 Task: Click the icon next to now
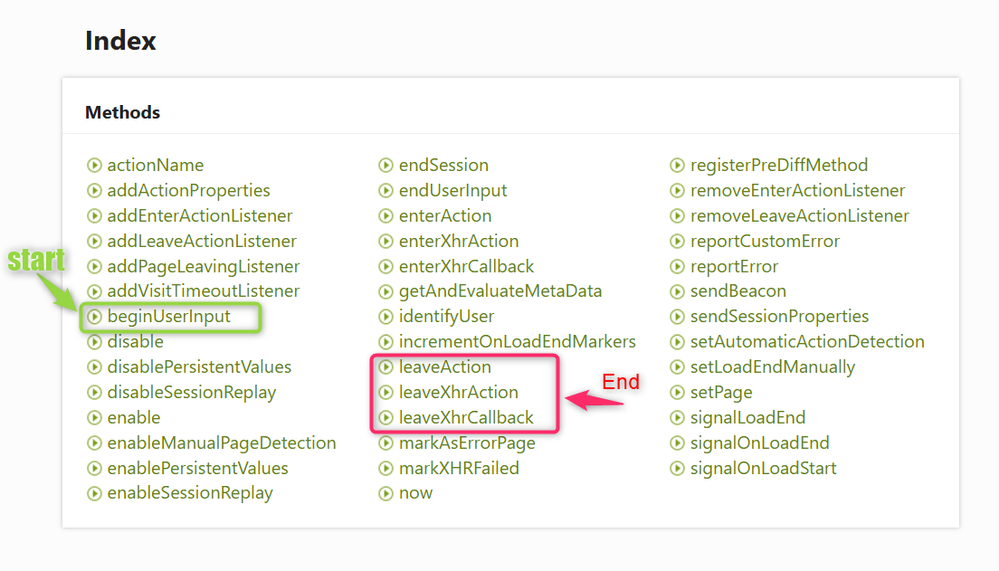pos(386,493)
